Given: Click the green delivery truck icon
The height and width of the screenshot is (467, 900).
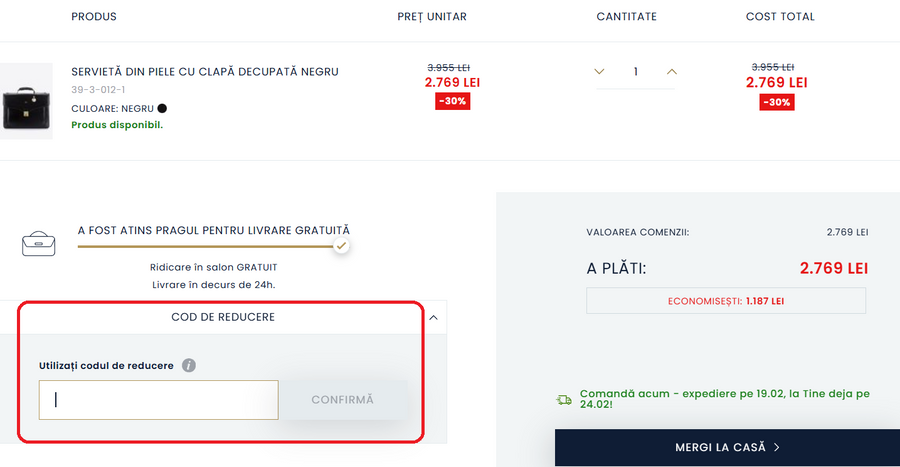Looking at the screenshot, I should (564, 400).
